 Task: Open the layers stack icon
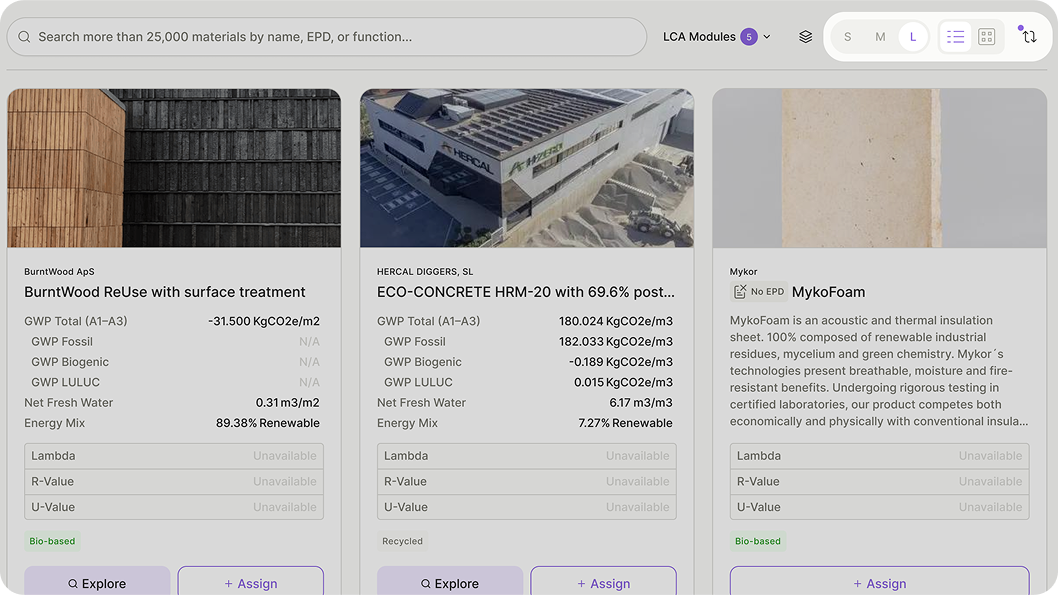pyautogui.click(x=805, y=36)
